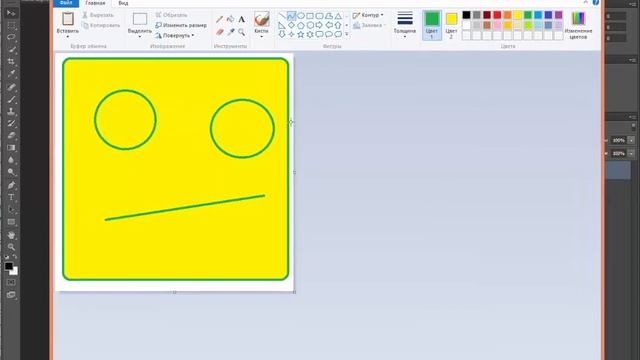Viewport: 640px width, 360px height.
Task: Select Photoshop Rectangular Marquee tool
Action: [11, 25]
